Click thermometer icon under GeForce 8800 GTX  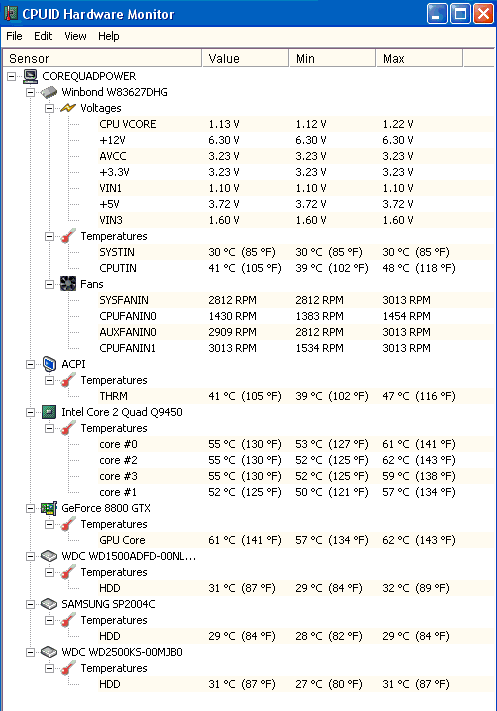68,524
